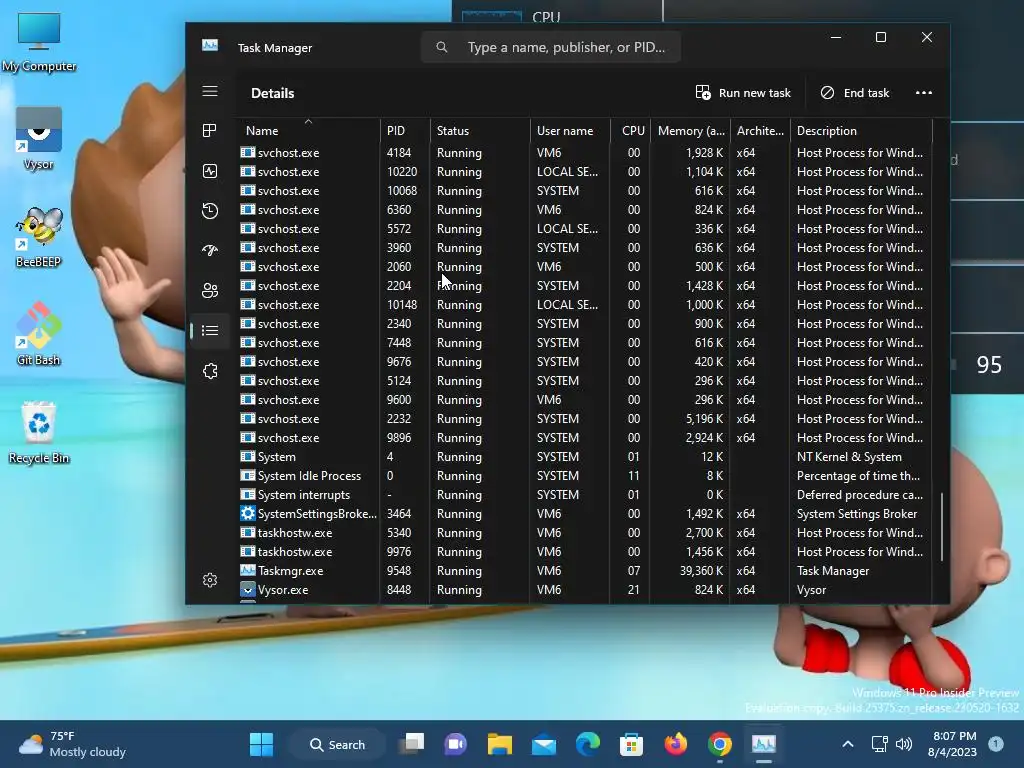
Task: Open the Recycle Bin desktop icon
Action: [39, 433]
